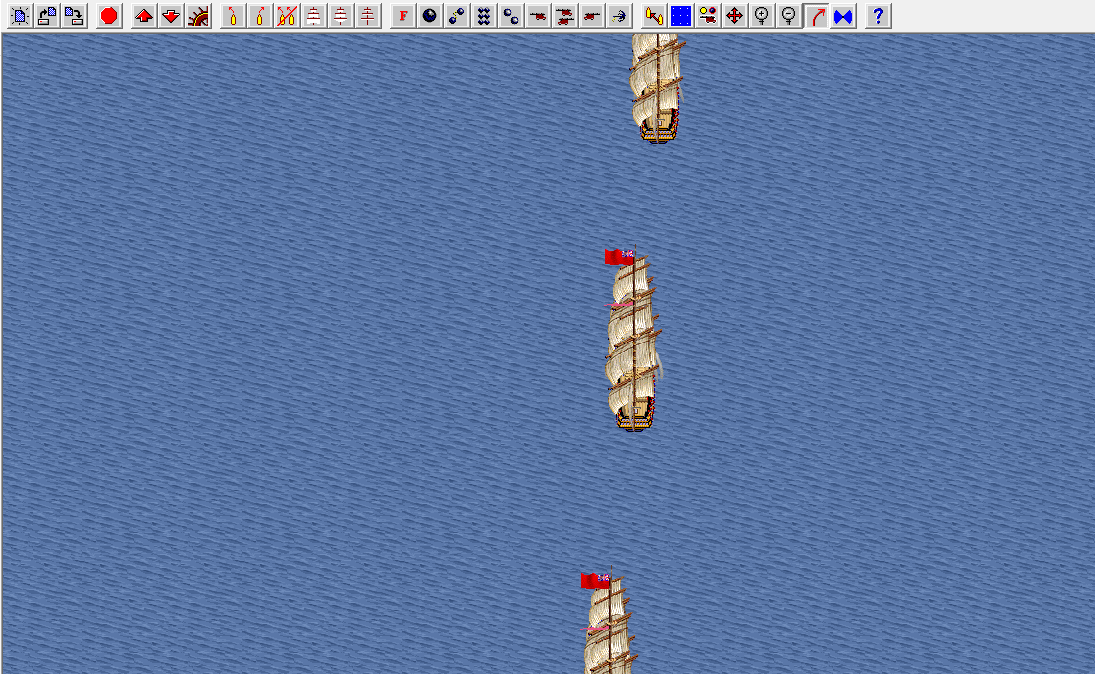Click the single ship turn-right icon
Screen dimensions: 1095x674
pos(260,16)
